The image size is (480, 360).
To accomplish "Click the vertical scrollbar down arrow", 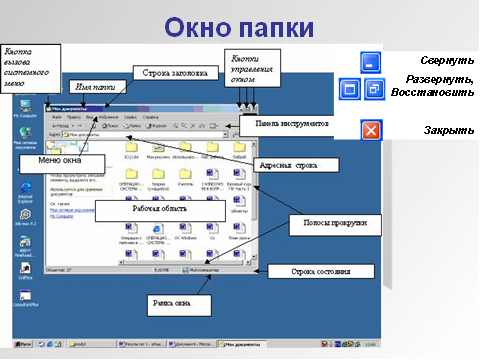I will tap(254, 256).
